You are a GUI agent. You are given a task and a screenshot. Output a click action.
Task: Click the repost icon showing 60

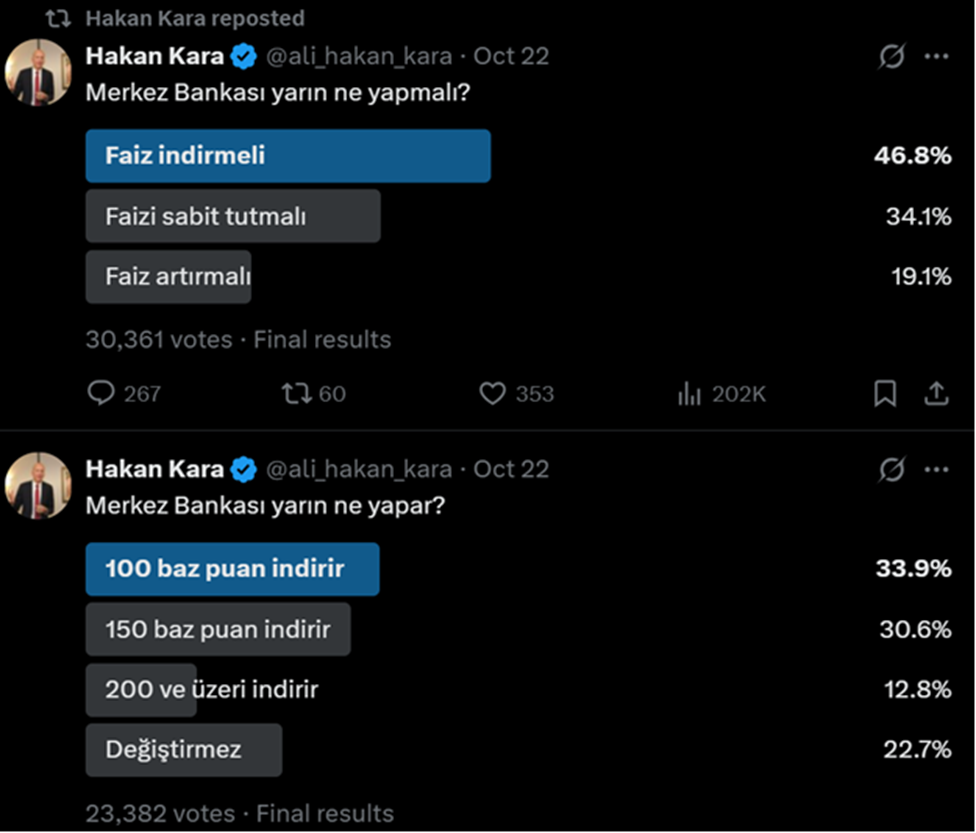point(296,394)
